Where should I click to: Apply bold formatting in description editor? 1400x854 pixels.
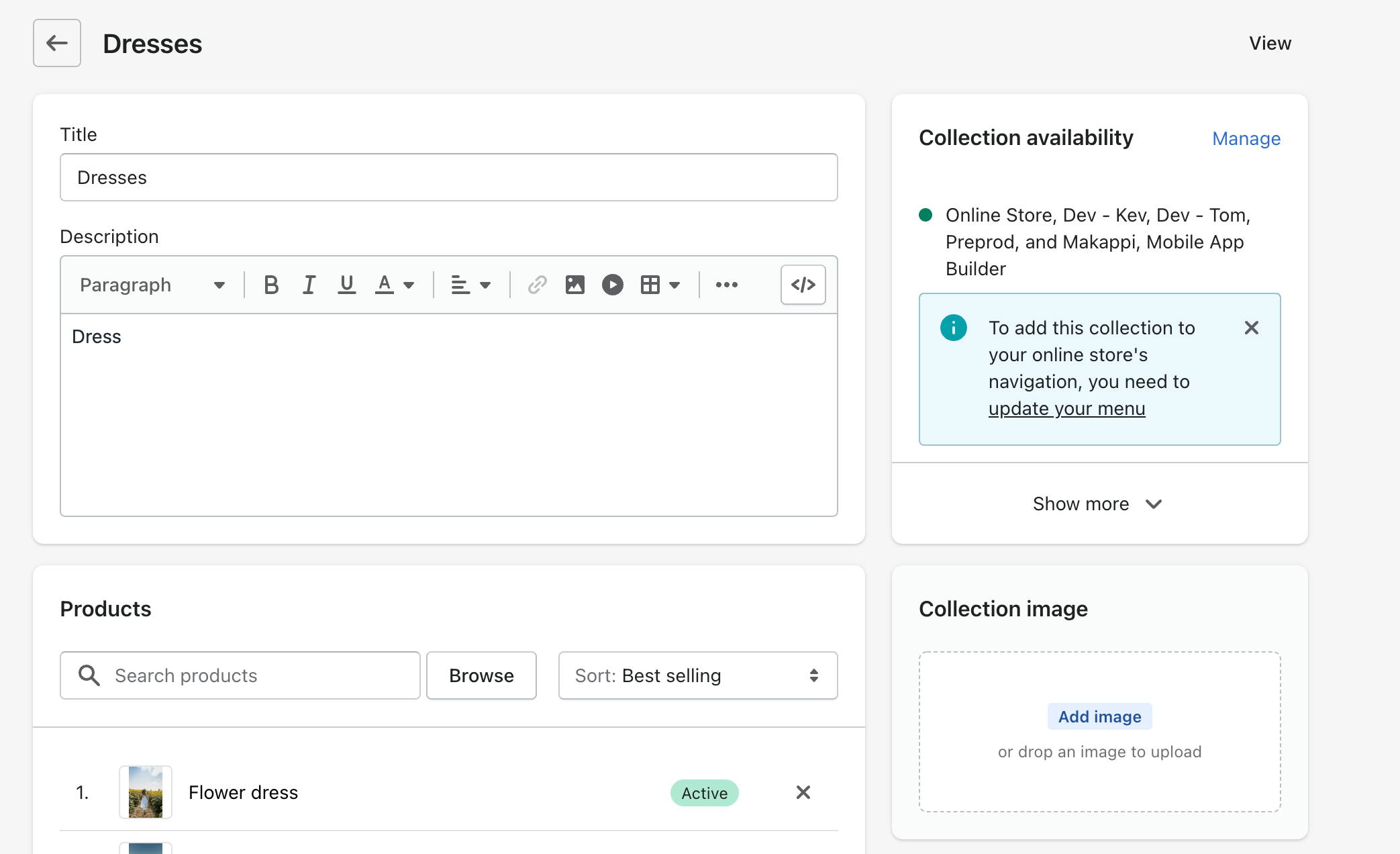[271, 285]
